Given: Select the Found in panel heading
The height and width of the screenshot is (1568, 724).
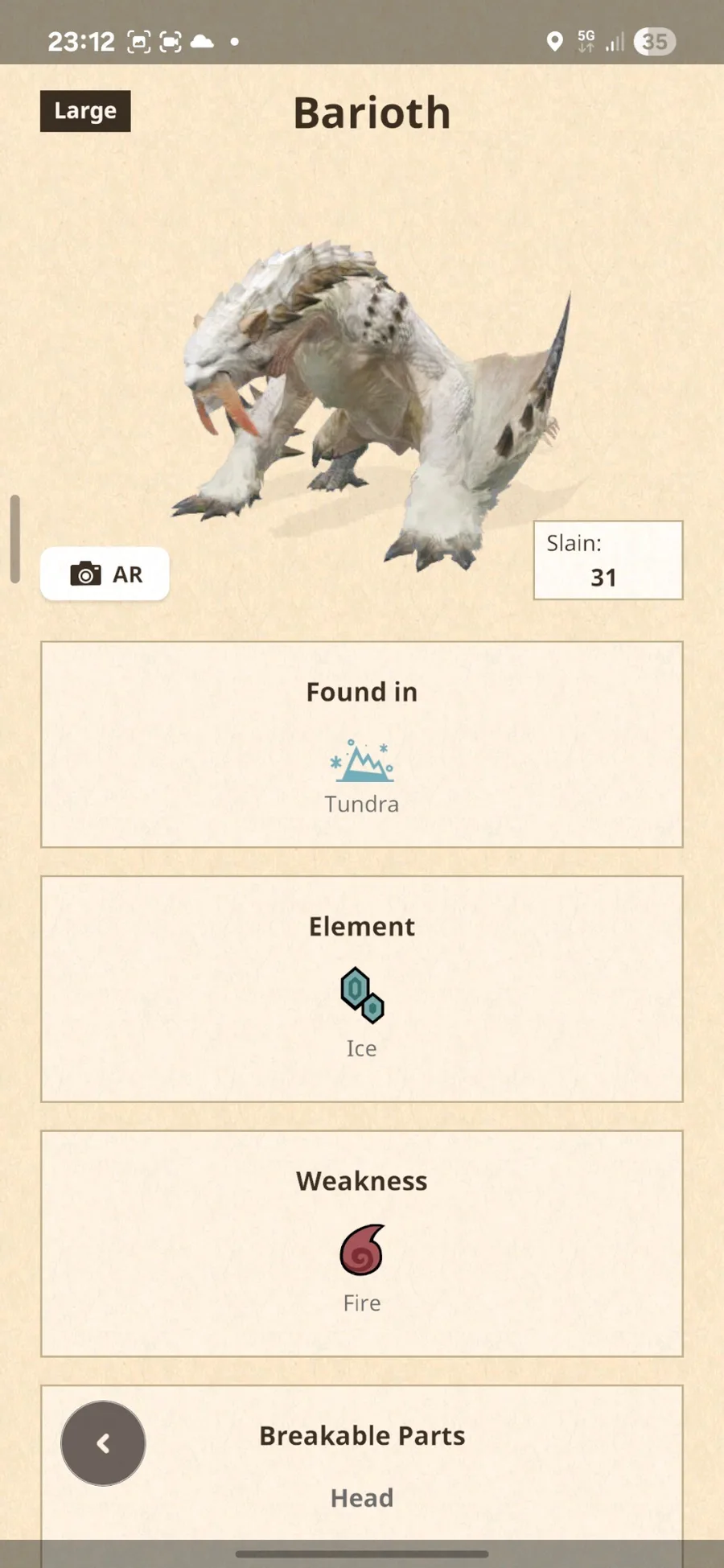Looking at the screenshot, I should coord(362,692).
